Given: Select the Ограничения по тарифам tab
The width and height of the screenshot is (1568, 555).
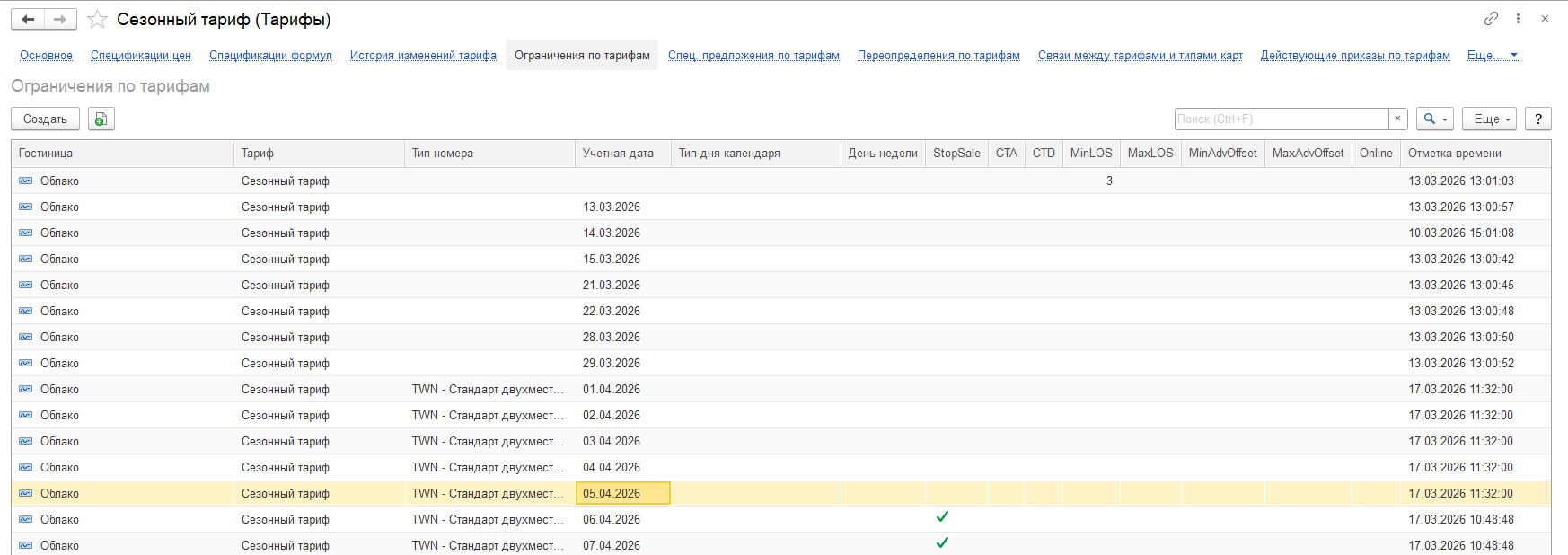Looking at the screenshot, I should [582, 55].
